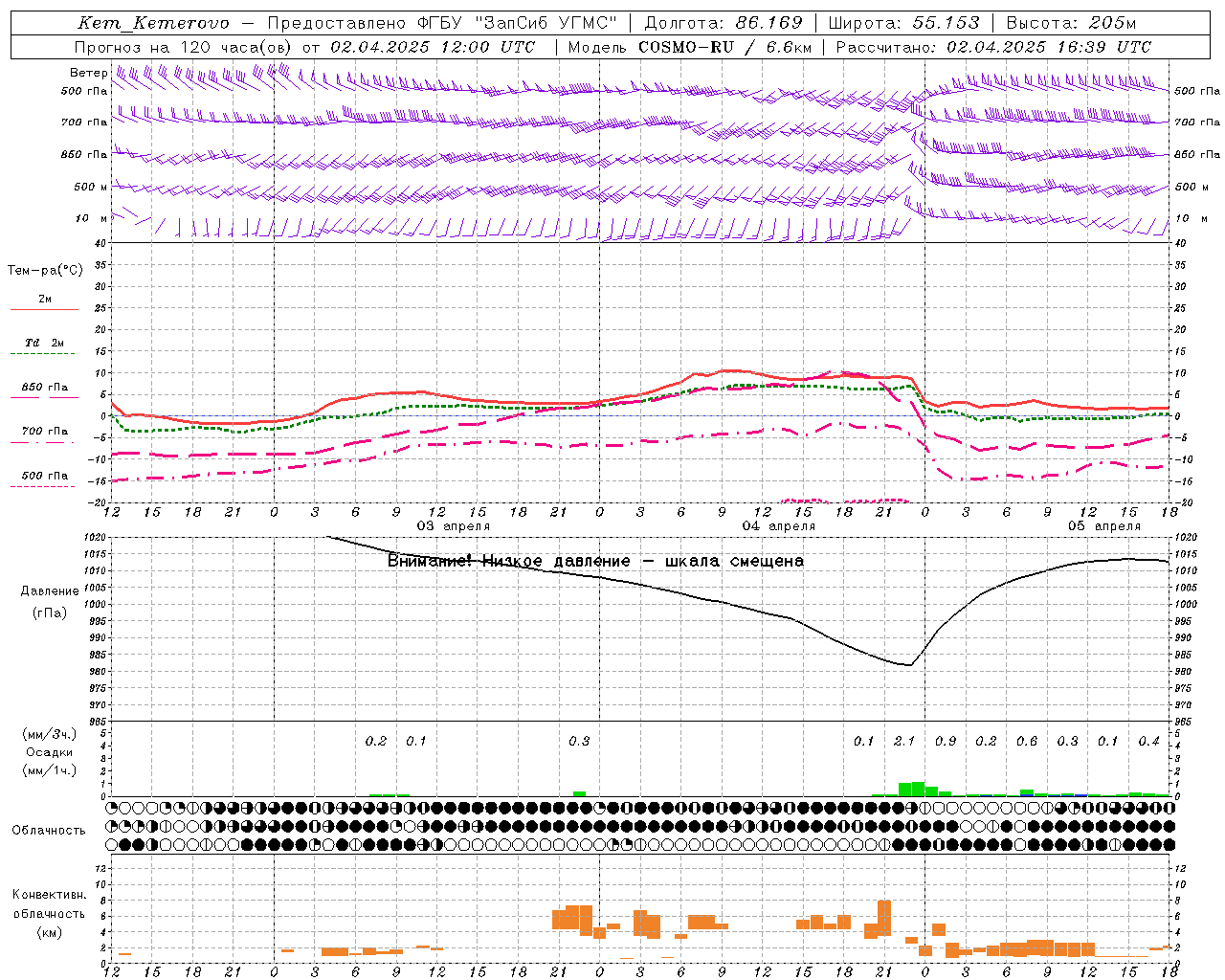Click the '05 апреля' date label

1104,526
